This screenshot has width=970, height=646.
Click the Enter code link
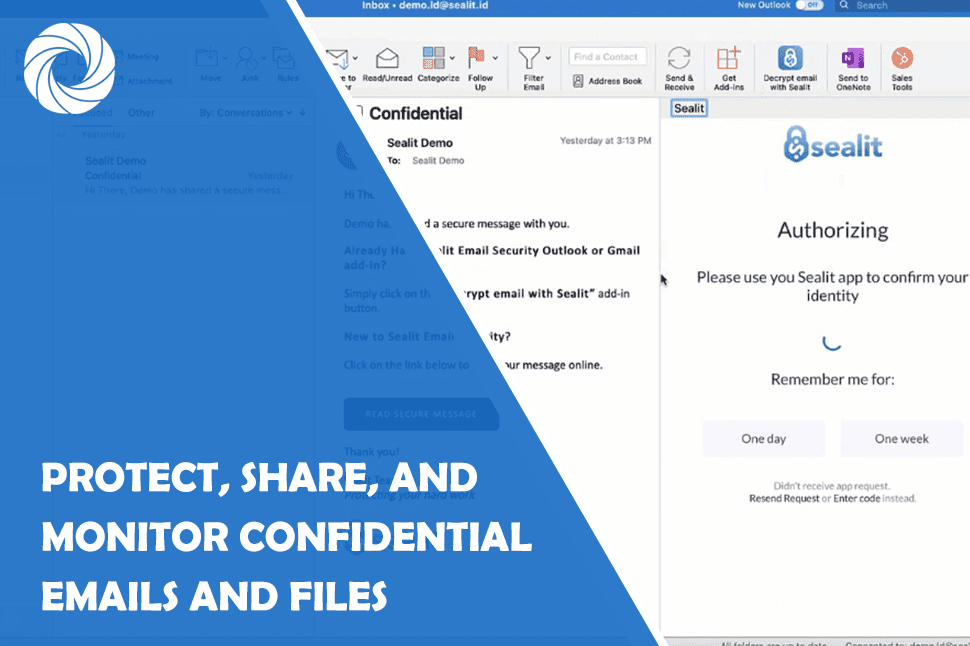(x=856, y=499)
